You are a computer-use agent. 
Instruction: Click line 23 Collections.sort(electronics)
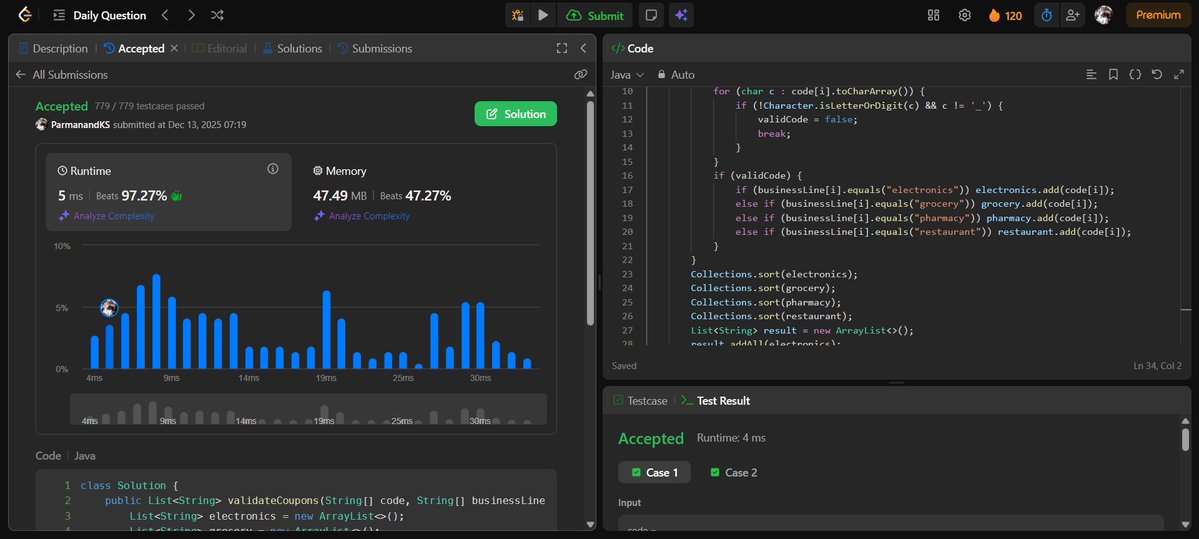tap(774, 274)
